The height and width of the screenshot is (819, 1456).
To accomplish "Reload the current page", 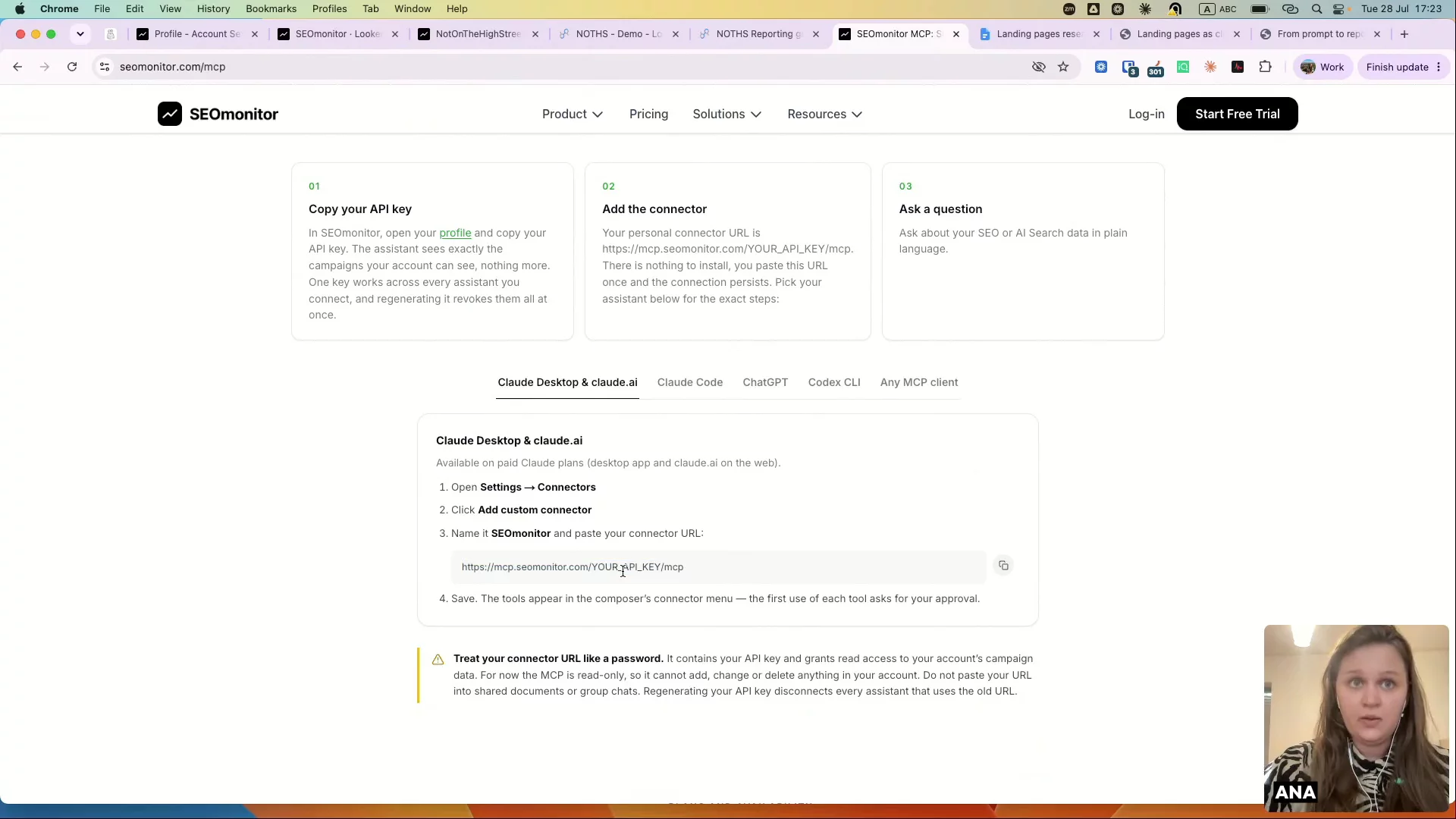I will tap(72, 67).
